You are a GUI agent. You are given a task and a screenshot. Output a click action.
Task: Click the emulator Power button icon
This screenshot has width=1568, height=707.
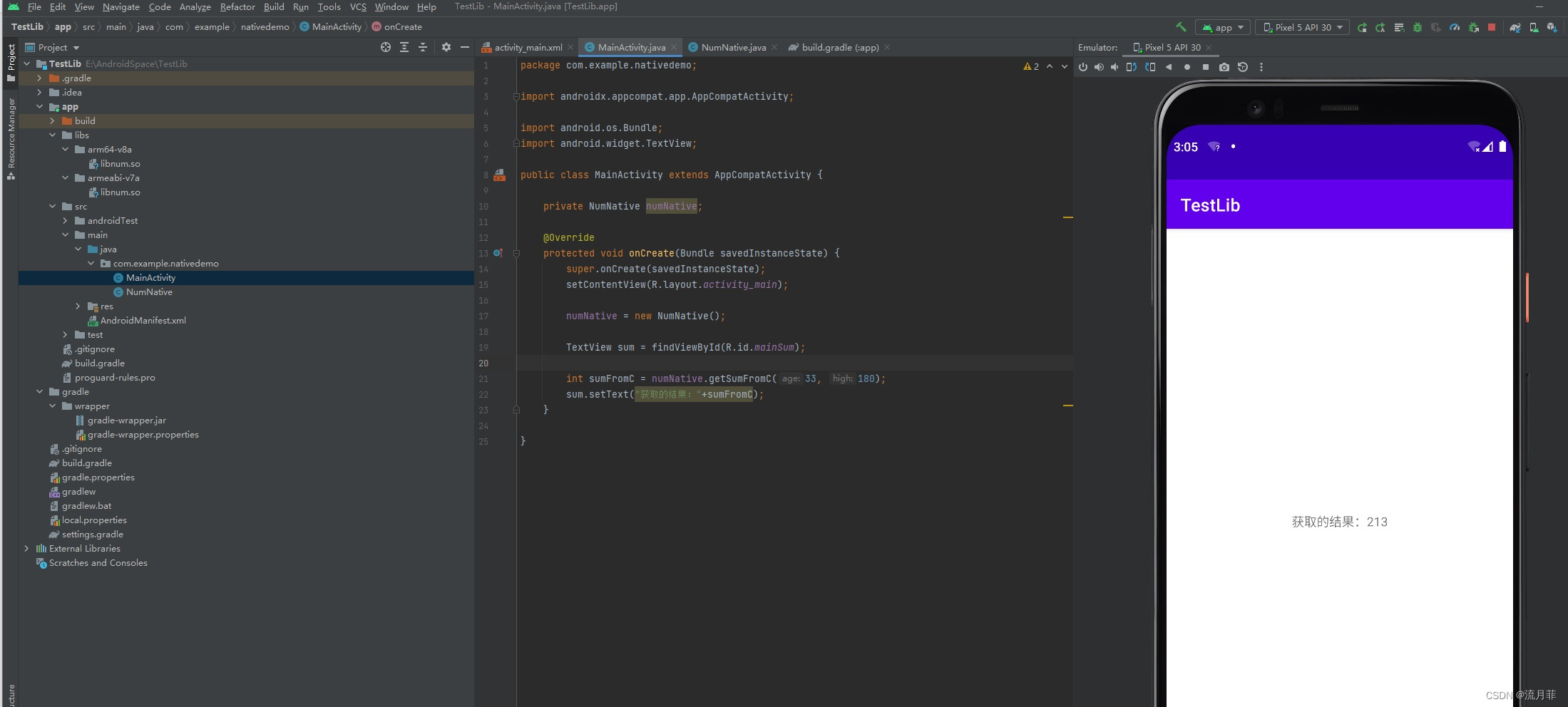1083,67
